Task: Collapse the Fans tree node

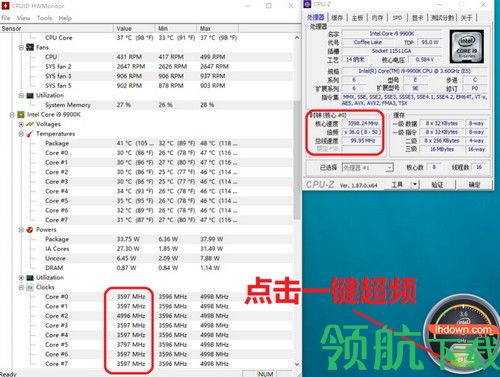Action: [21, 48]
